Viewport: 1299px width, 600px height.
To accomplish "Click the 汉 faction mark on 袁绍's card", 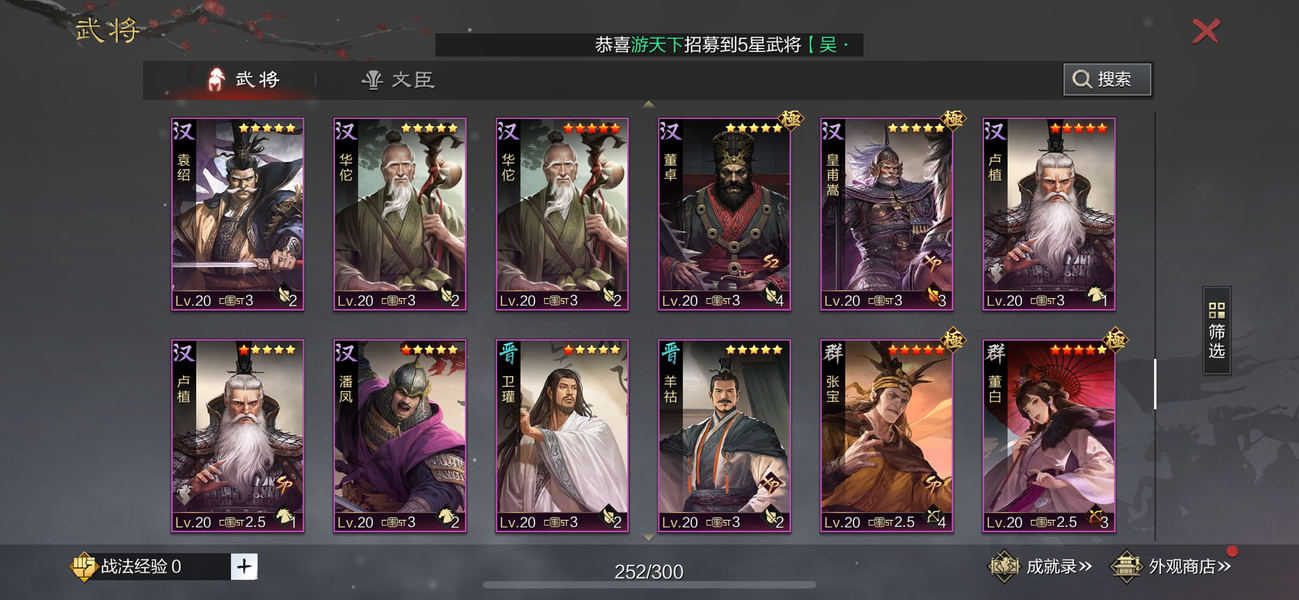I will (x=183, y=131).
